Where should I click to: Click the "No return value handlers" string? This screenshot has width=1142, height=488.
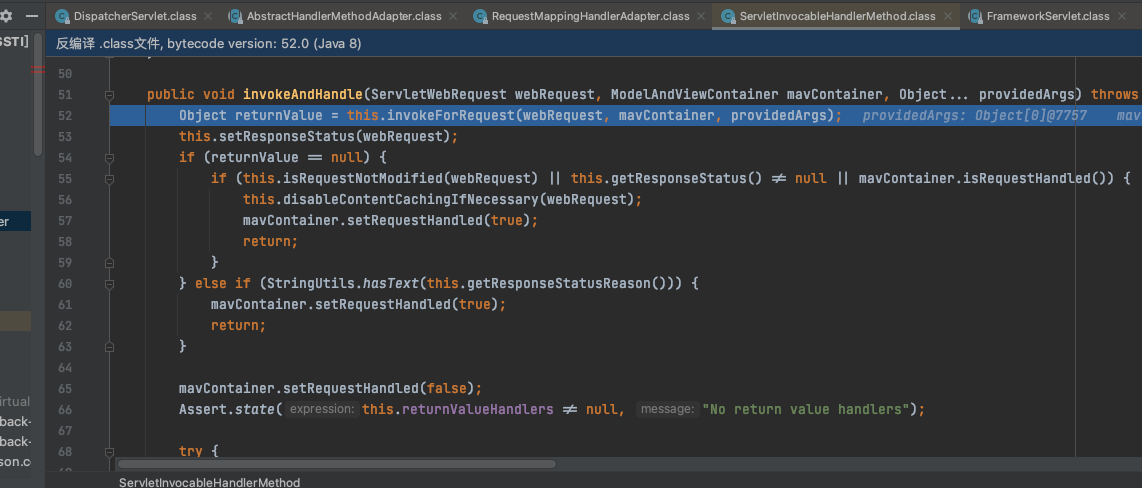(805, 409)
